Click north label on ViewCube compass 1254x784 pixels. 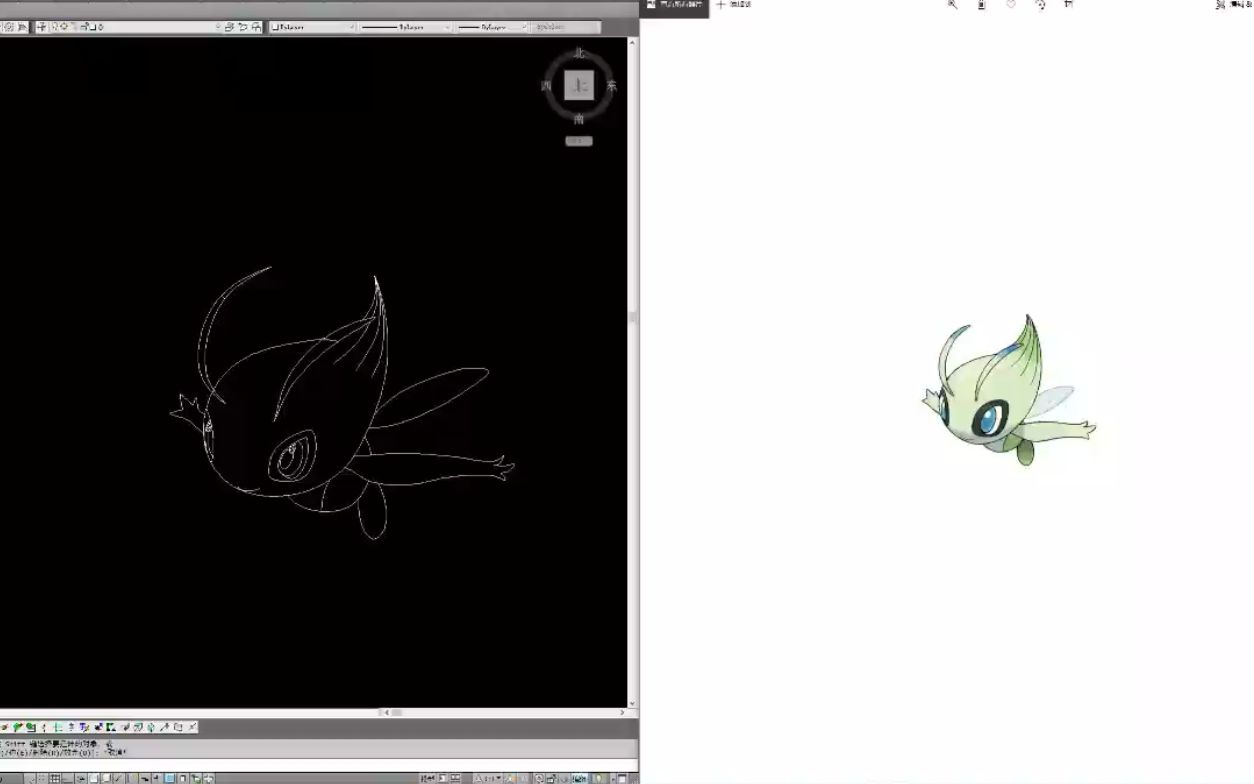(579, 54)
